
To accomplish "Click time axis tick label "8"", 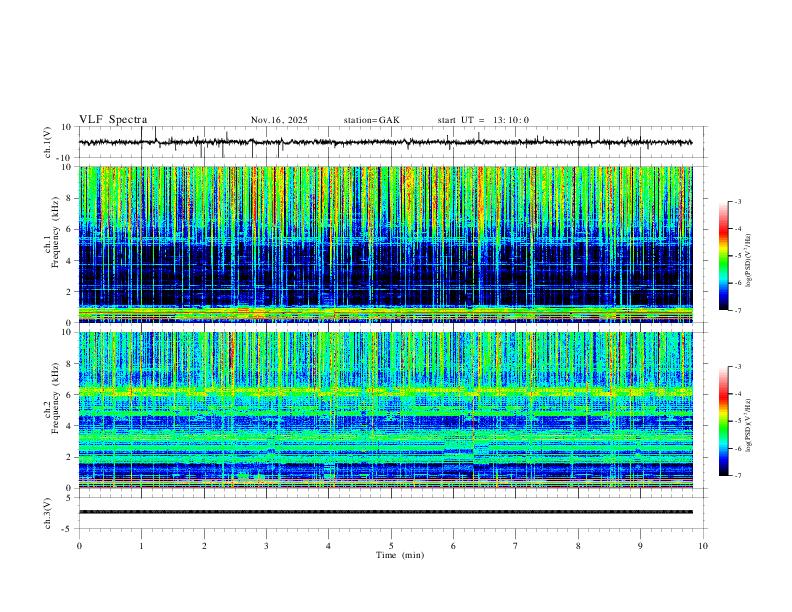I will [578, 546].
